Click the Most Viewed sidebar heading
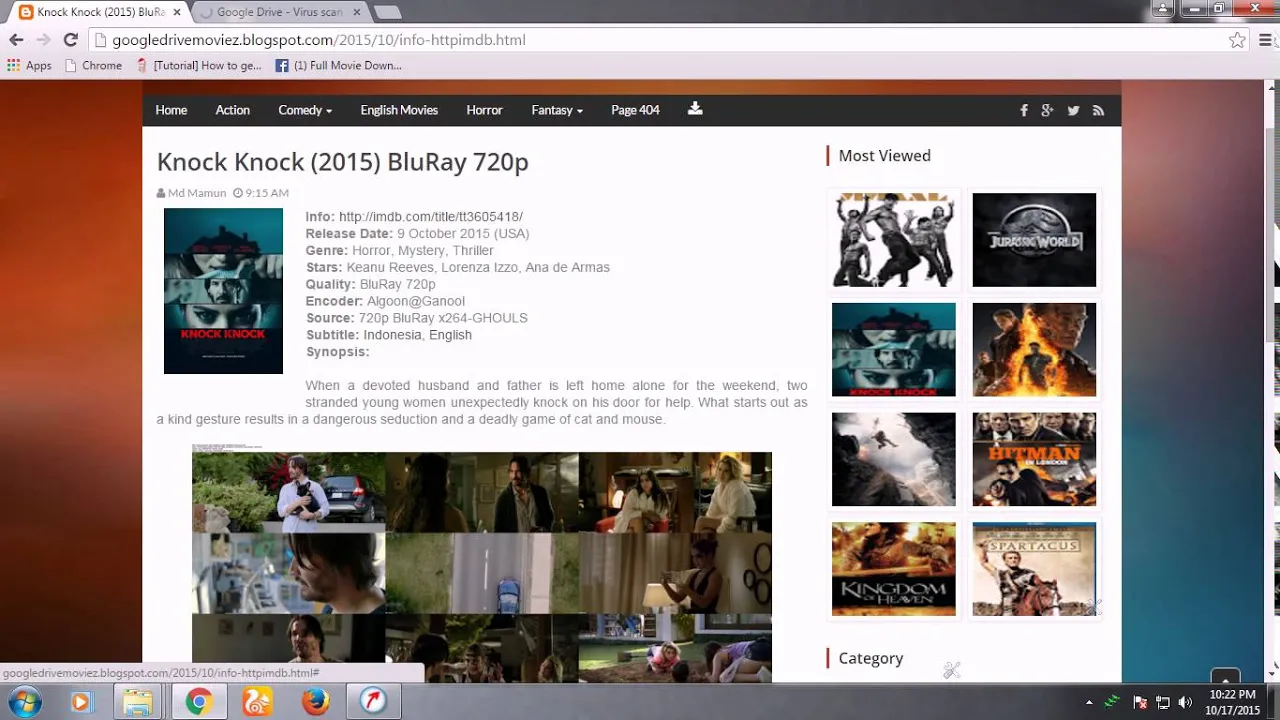 pos(884,156)
